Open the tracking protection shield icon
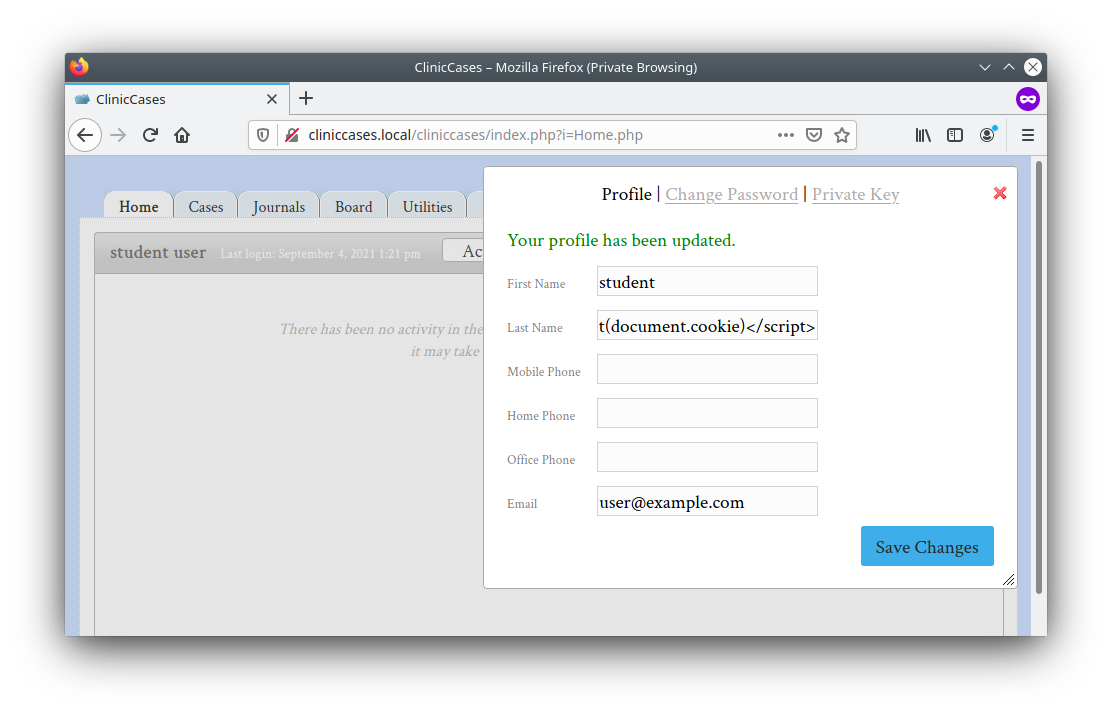The height and width of the screenshot is (713, 1112). 263,135
